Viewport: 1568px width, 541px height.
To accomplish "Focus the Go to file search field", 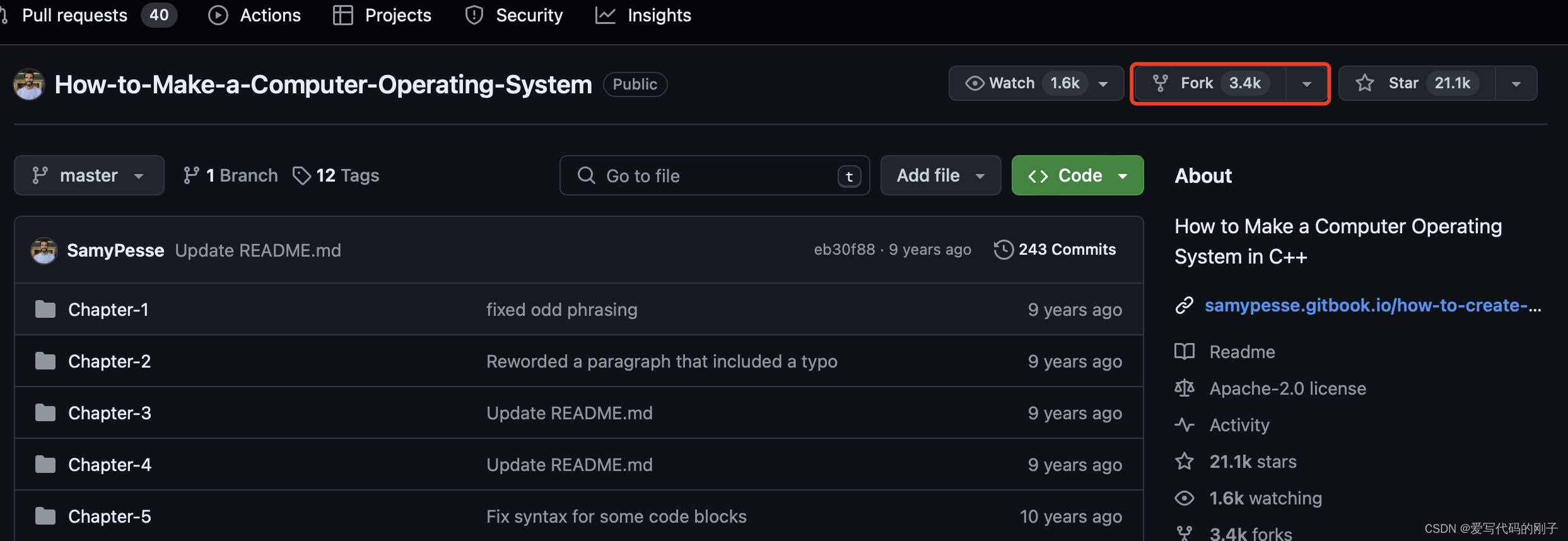I will point(715,175).
